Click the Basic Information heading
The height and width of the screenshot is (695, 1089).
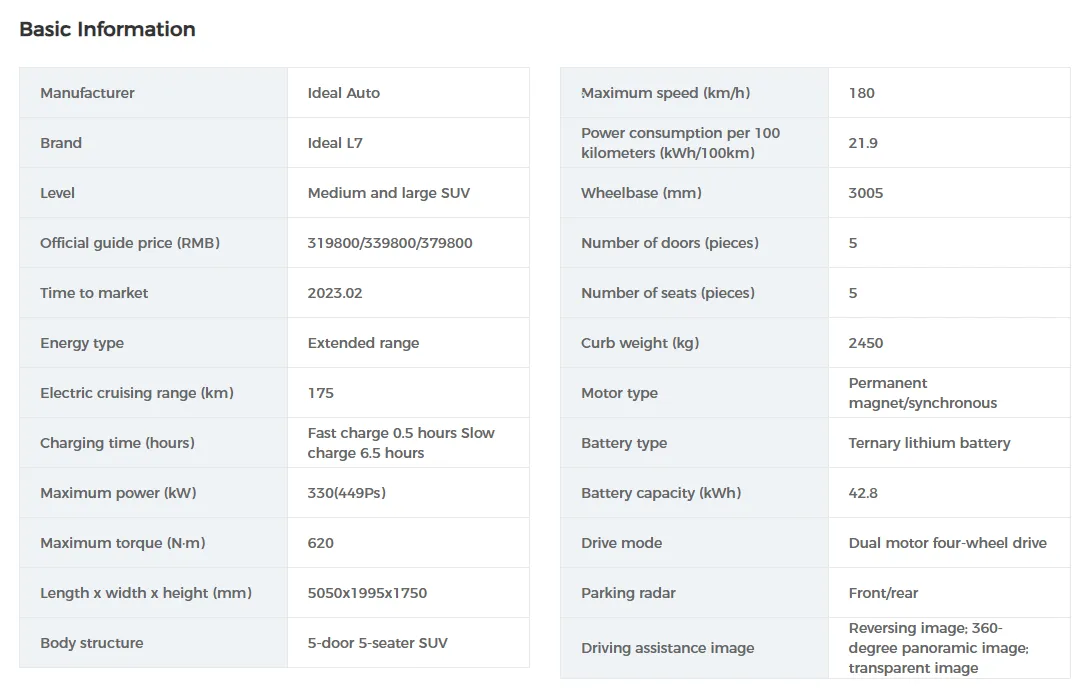(x=107, y=29)
